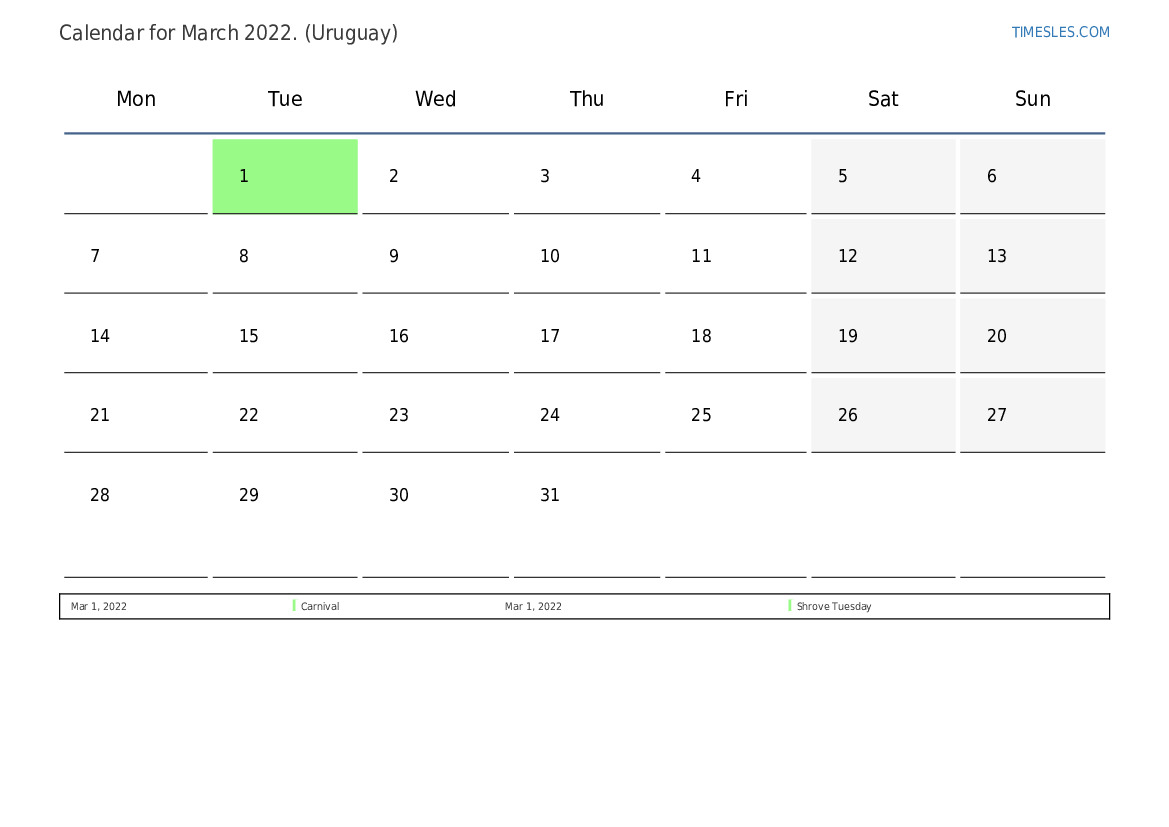This screenshot has width=1169, height=827.
Task: Select day 29 in the calendar
Action: (285, 518)
